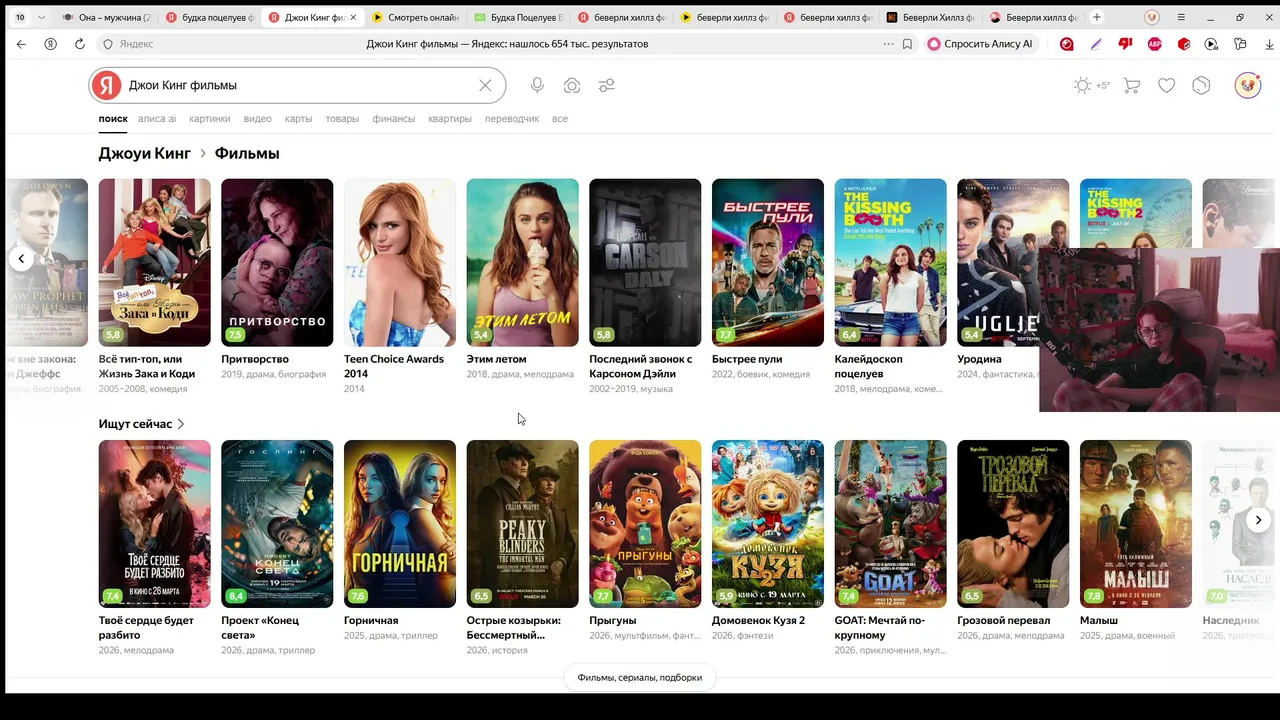Bookmark this page via bookmark icon
The image size is (1280, 720).
click(908, 44)
